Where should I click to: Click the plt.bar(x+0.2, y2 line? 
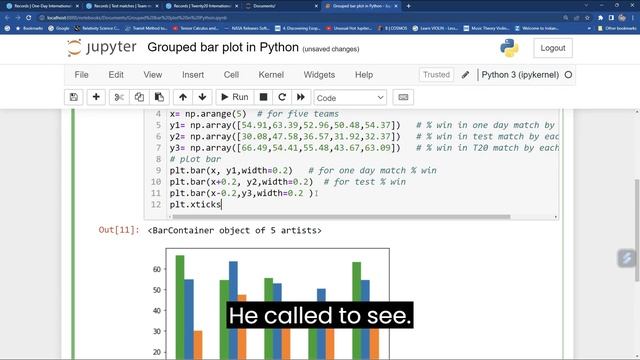pyautogui.click(x=287, y=182)
